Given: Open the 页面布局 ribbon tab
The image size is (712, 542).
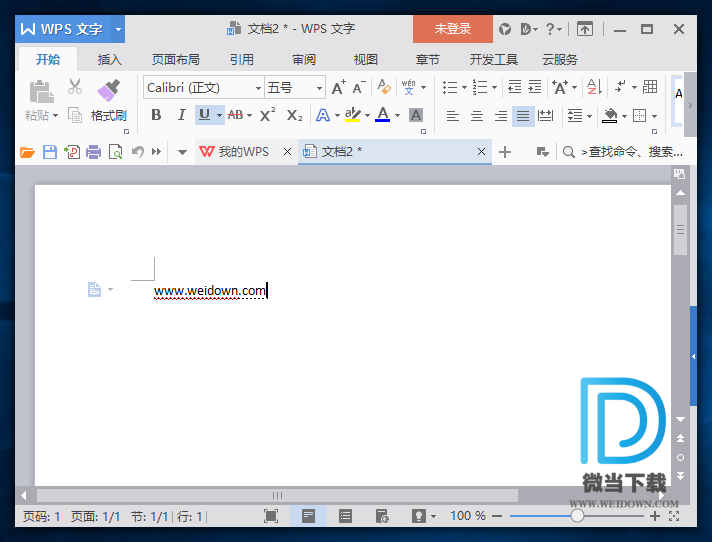Looking at the screenshot, I should click(x=175, y=59).
